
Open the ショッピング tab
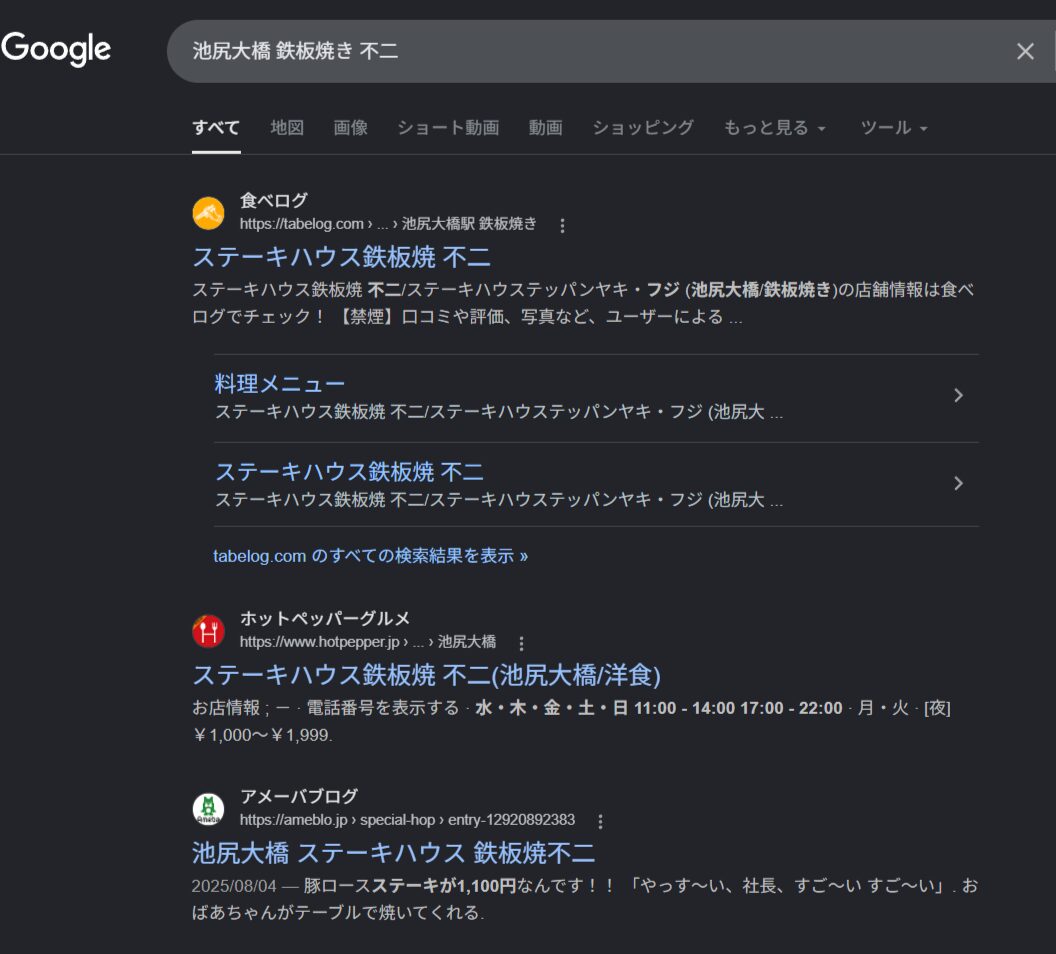point(642,127)
